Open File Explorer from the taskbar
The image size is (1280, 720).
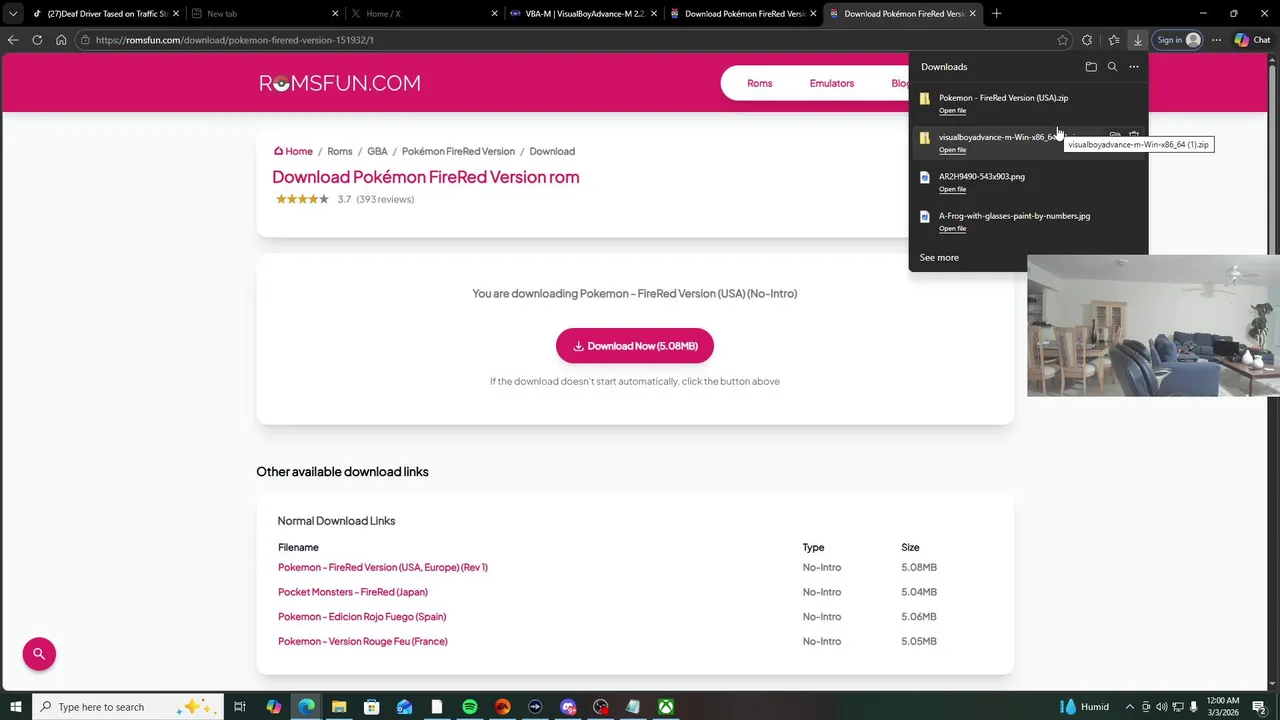click(x=339, y=707)
